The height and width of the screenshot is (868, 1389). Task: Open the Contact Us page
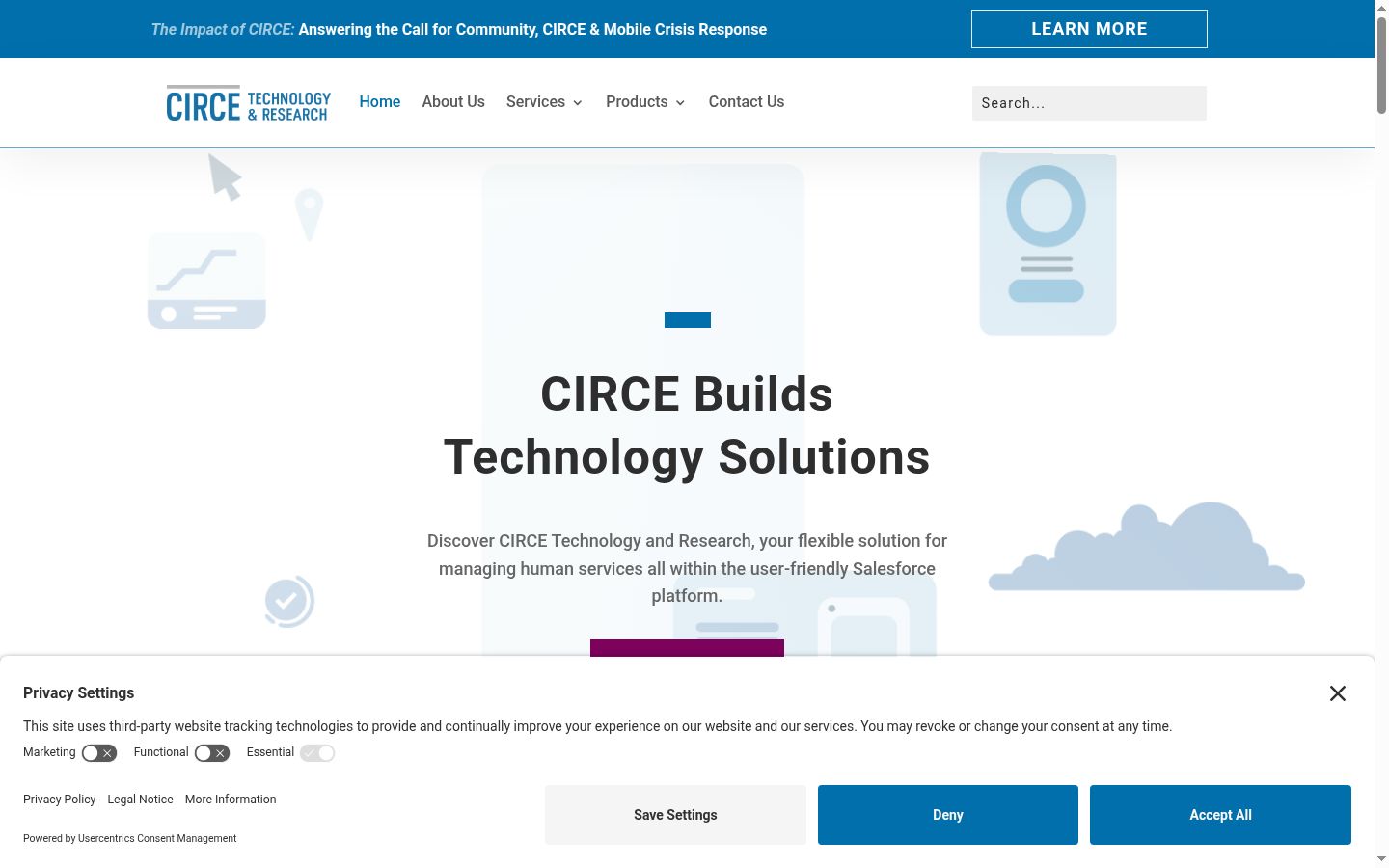point(747,102)
